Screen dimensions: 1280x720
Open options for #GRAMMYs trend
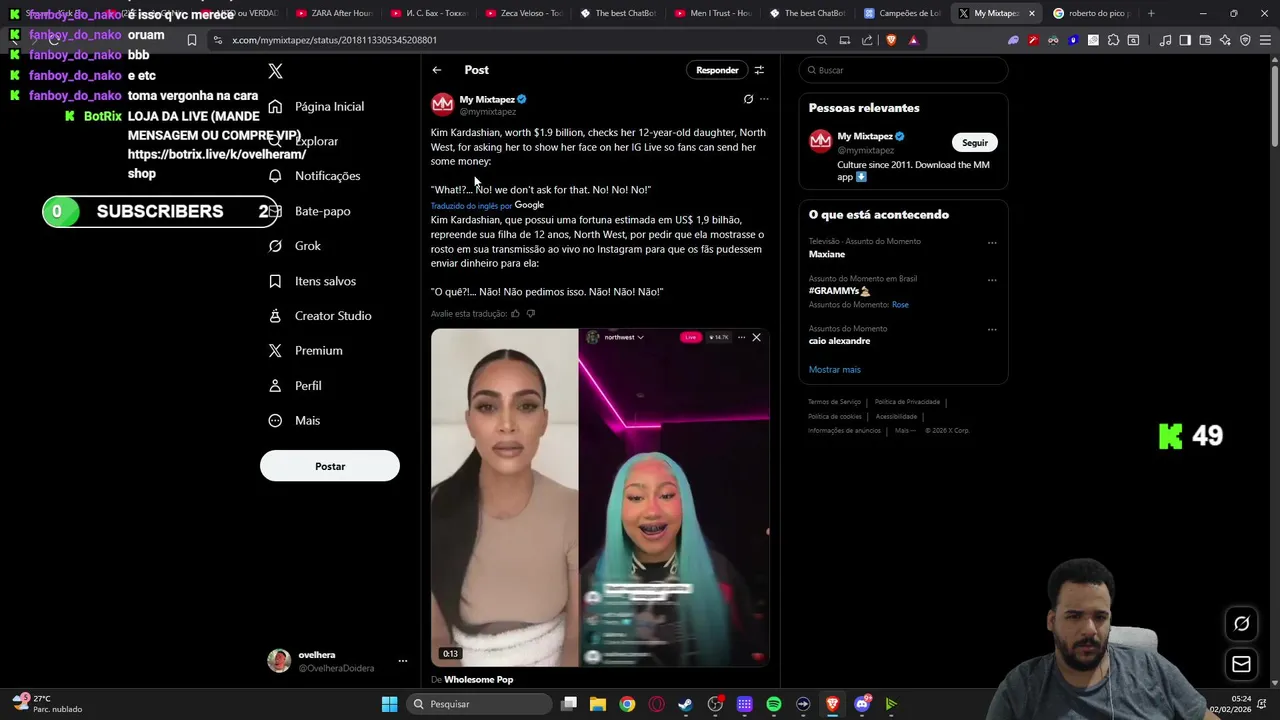click(x=992, y=280)
